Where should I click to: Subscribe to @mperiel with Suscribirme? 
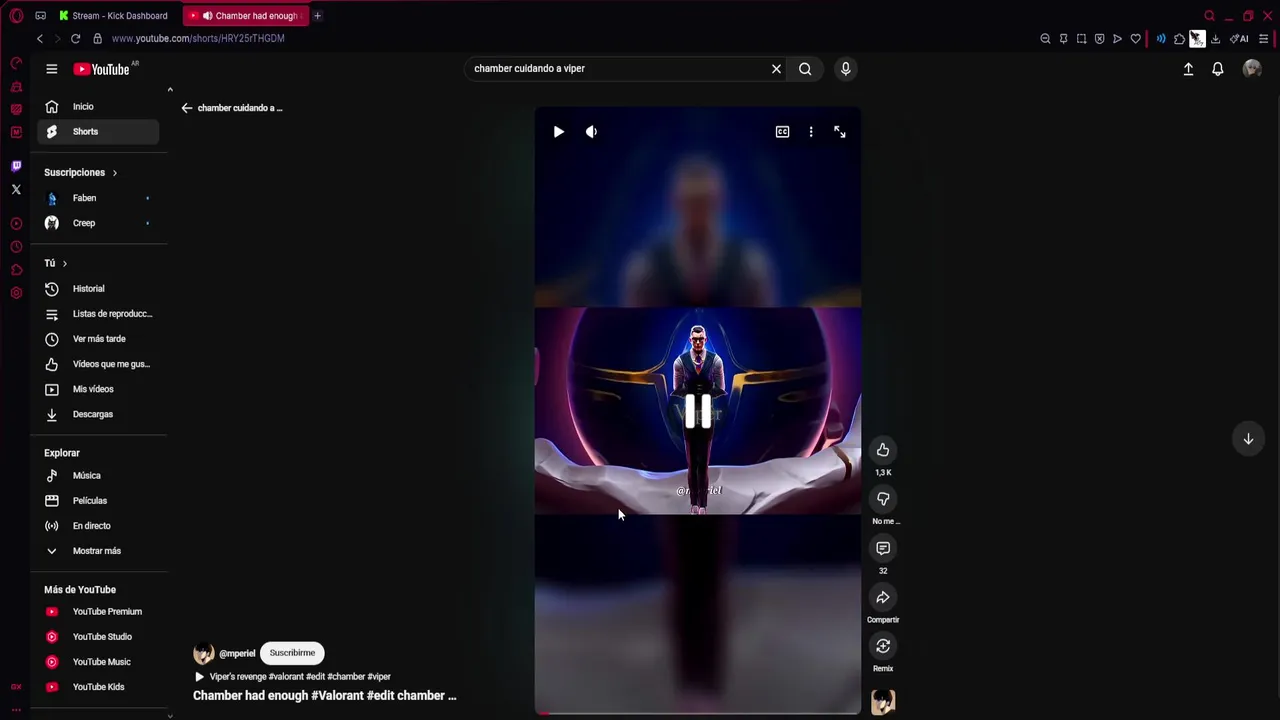292,653
